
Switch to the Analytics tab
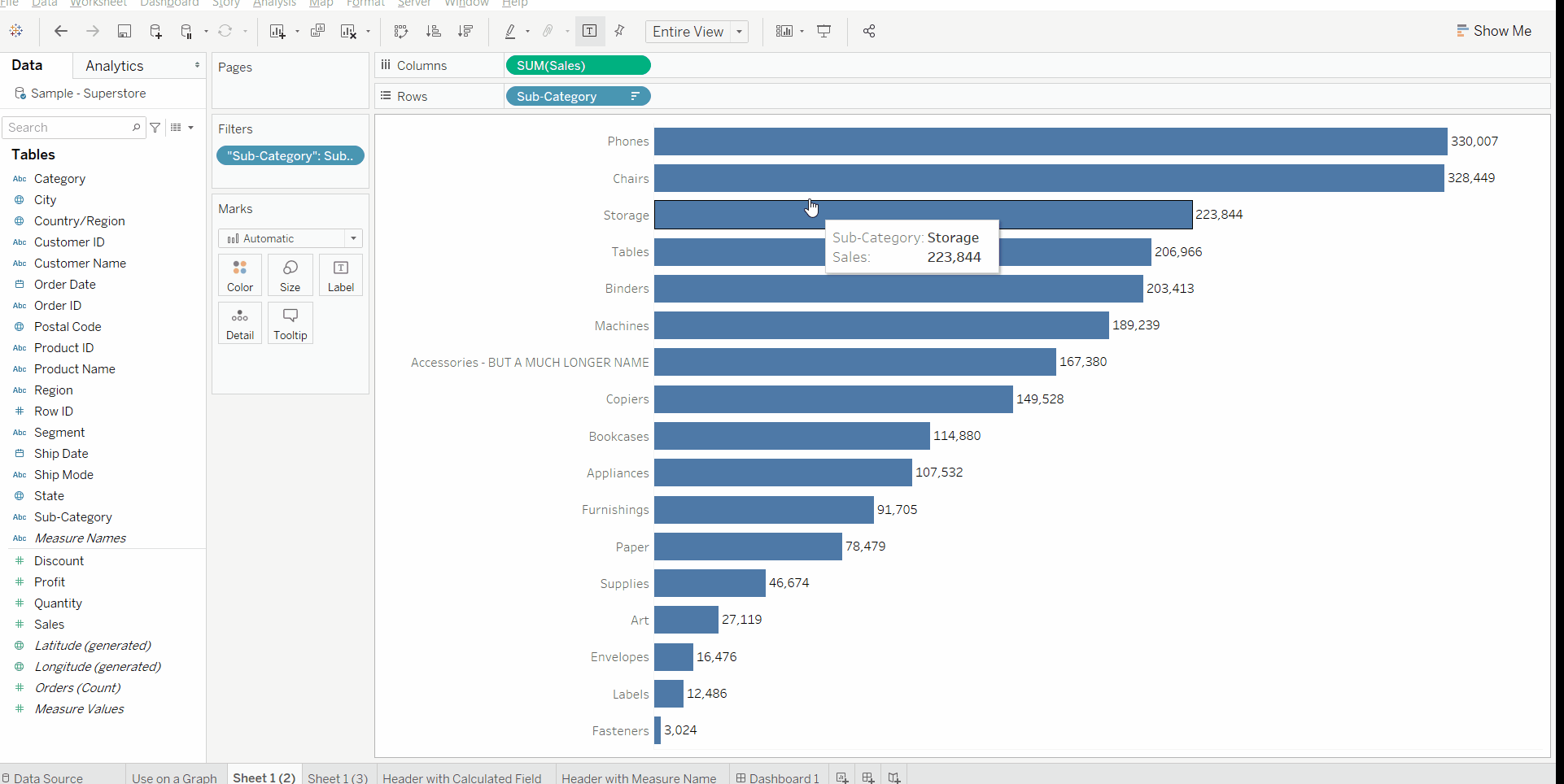(x=115, y=66)
